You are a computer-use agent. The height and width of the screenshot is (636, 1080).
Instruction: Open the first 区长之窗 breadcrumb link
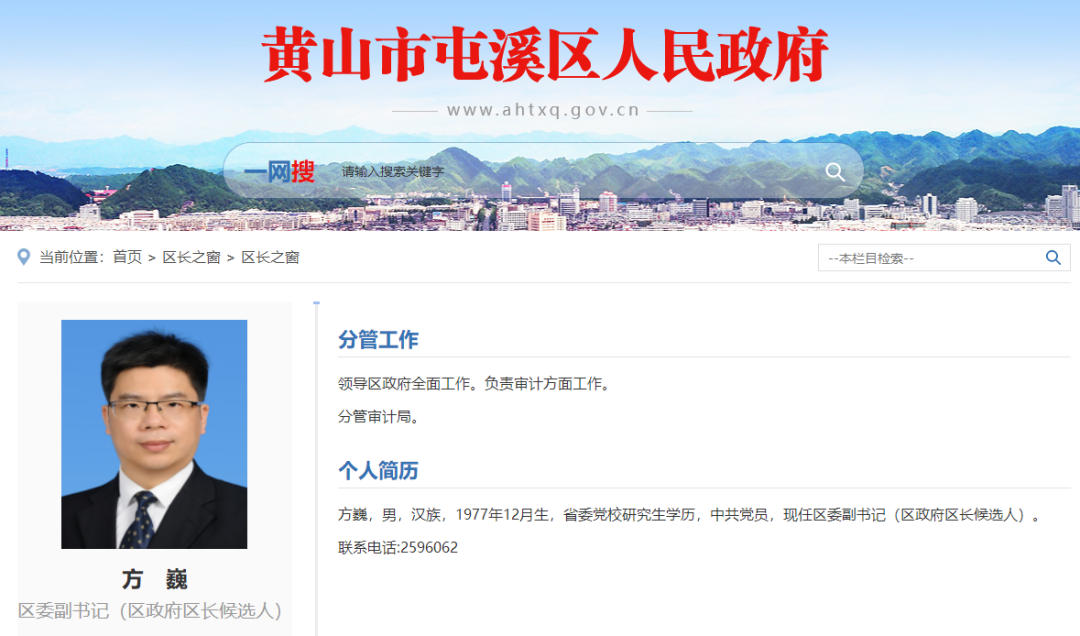pos(191,257)
